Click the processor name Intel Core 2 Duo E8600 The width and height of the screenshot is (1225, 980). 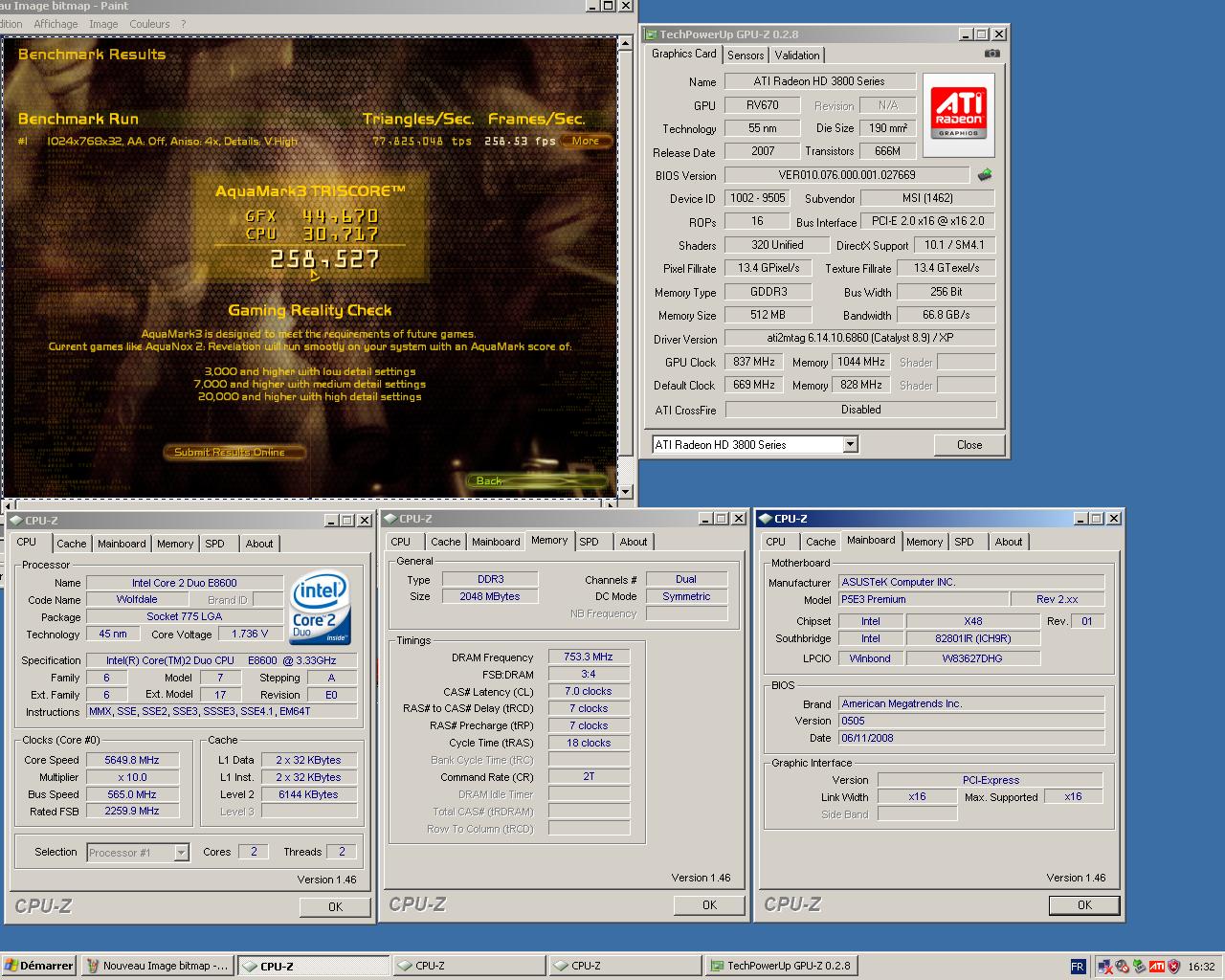(x=184, y=582)
